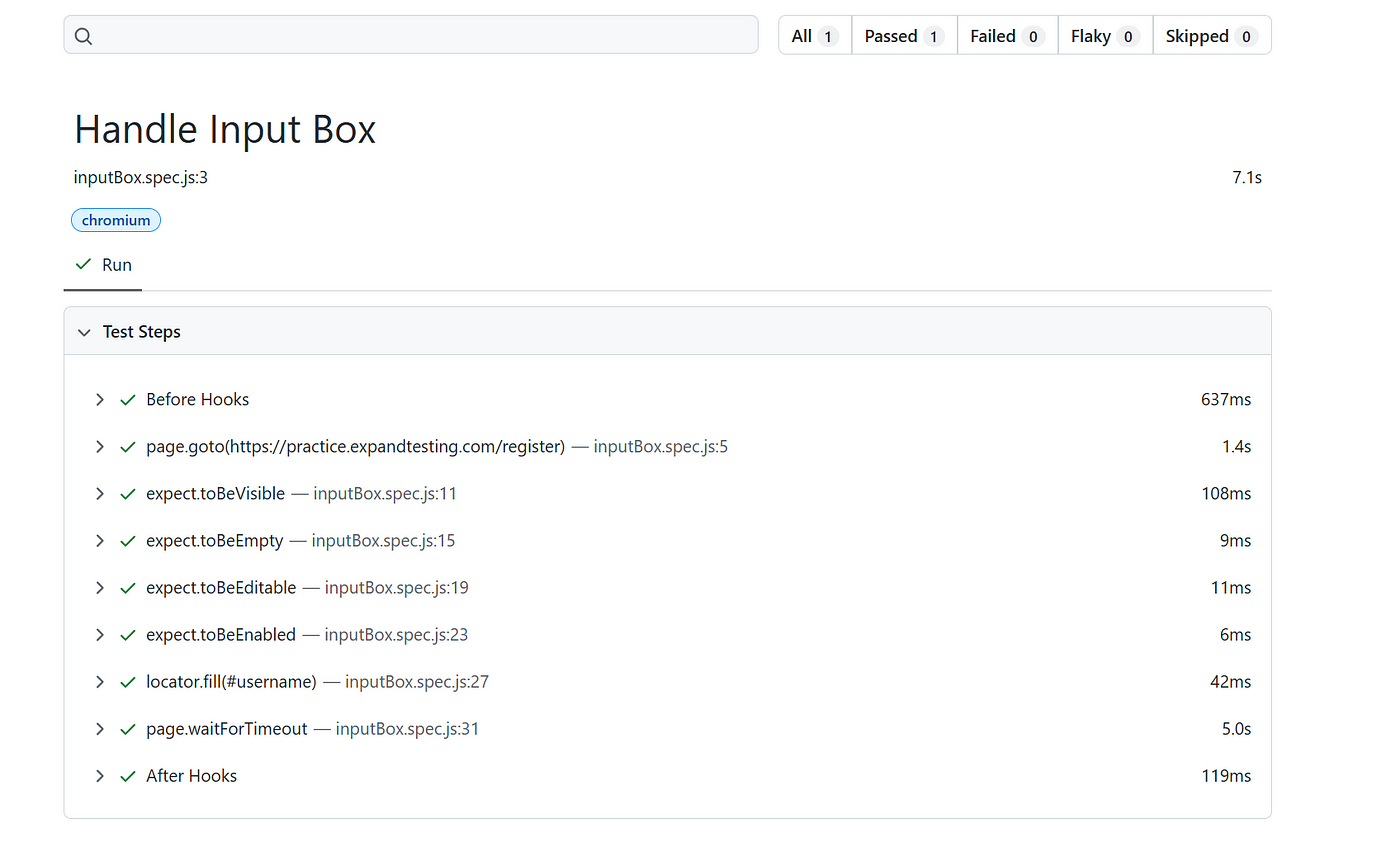The width and height of the screenshot is (1400, 847).
Task: Click the page.waitForTimeout step text
Action: [x=227, y=729]
